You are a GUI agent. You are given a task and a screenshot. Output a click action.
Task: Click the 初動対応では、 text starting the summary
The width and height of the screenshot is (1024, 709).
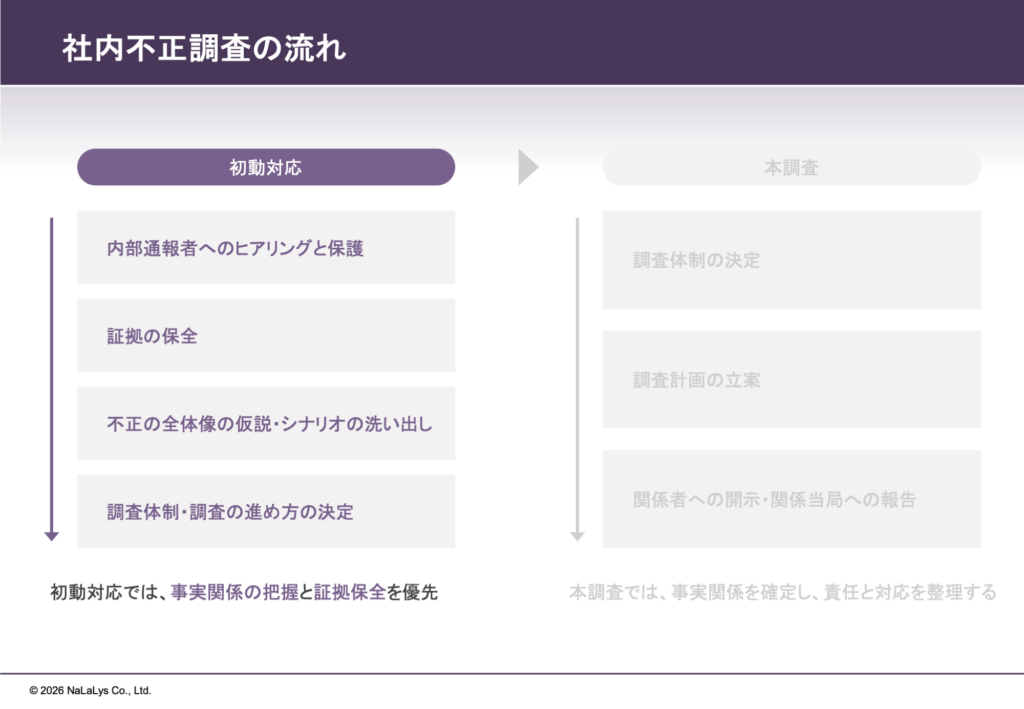tap(109, 592)
